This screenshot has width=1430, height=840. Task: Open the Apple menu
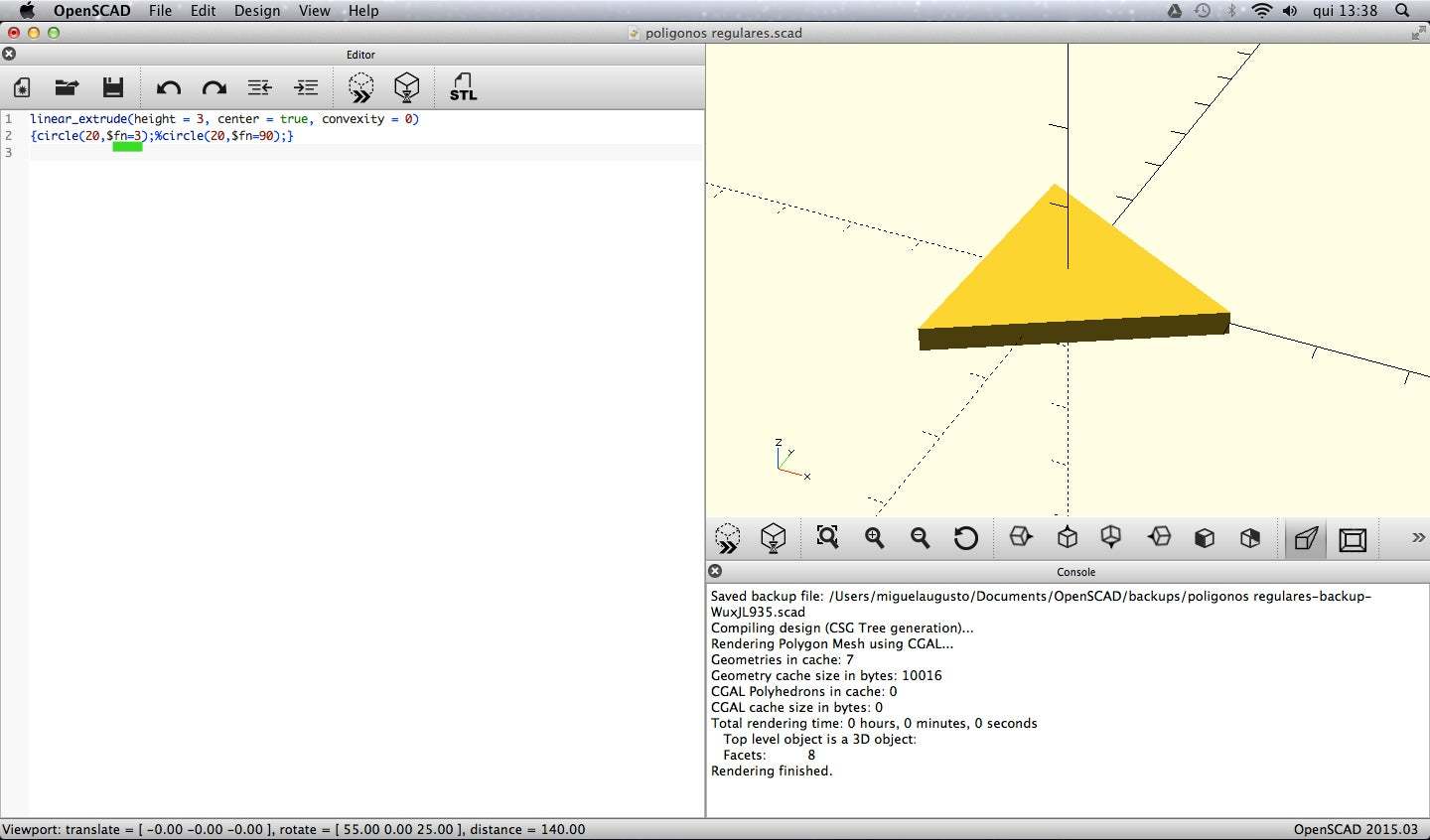tap(27, 11)
